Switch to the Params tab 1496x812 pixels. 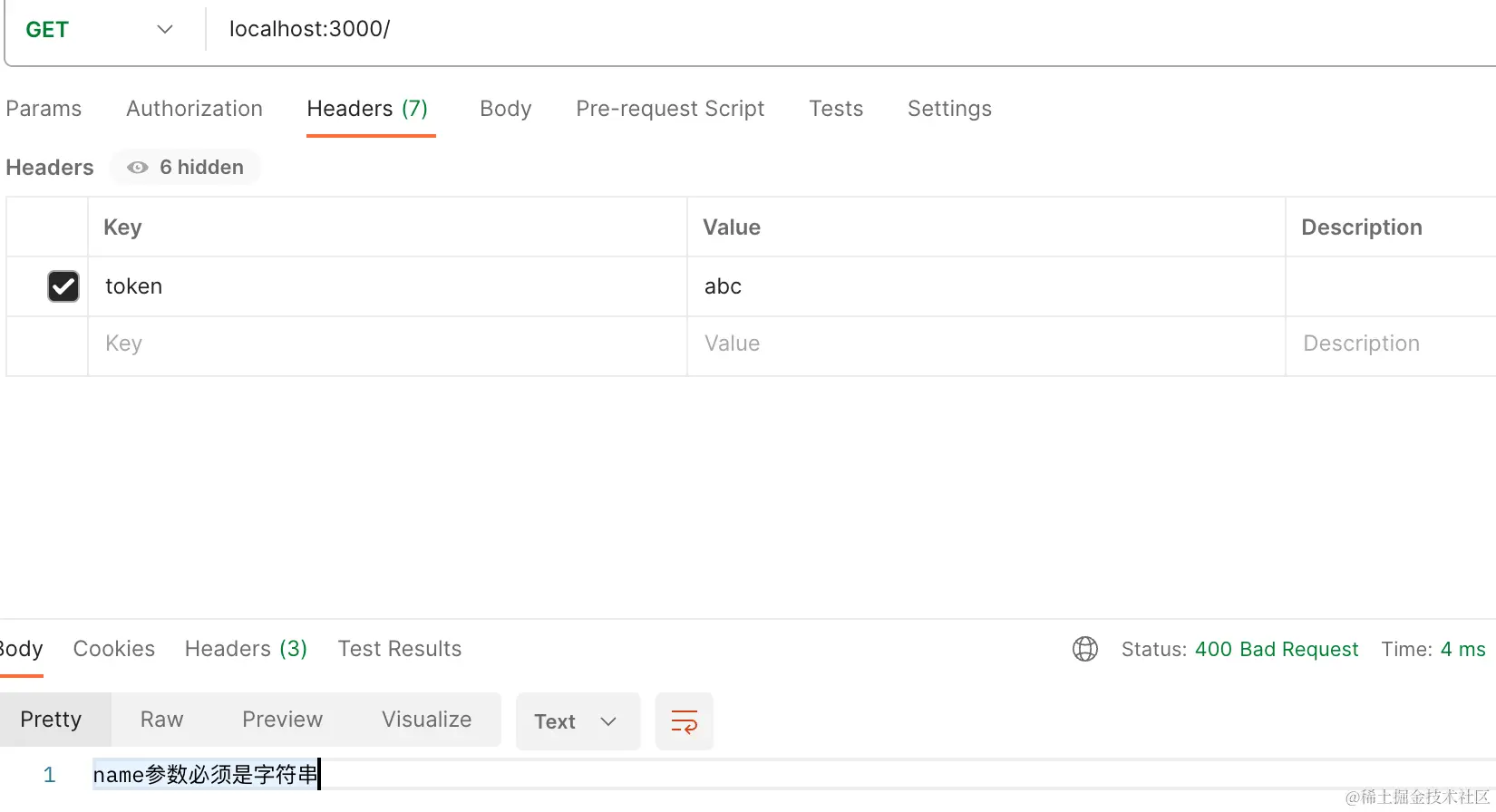tap(44, 109)
